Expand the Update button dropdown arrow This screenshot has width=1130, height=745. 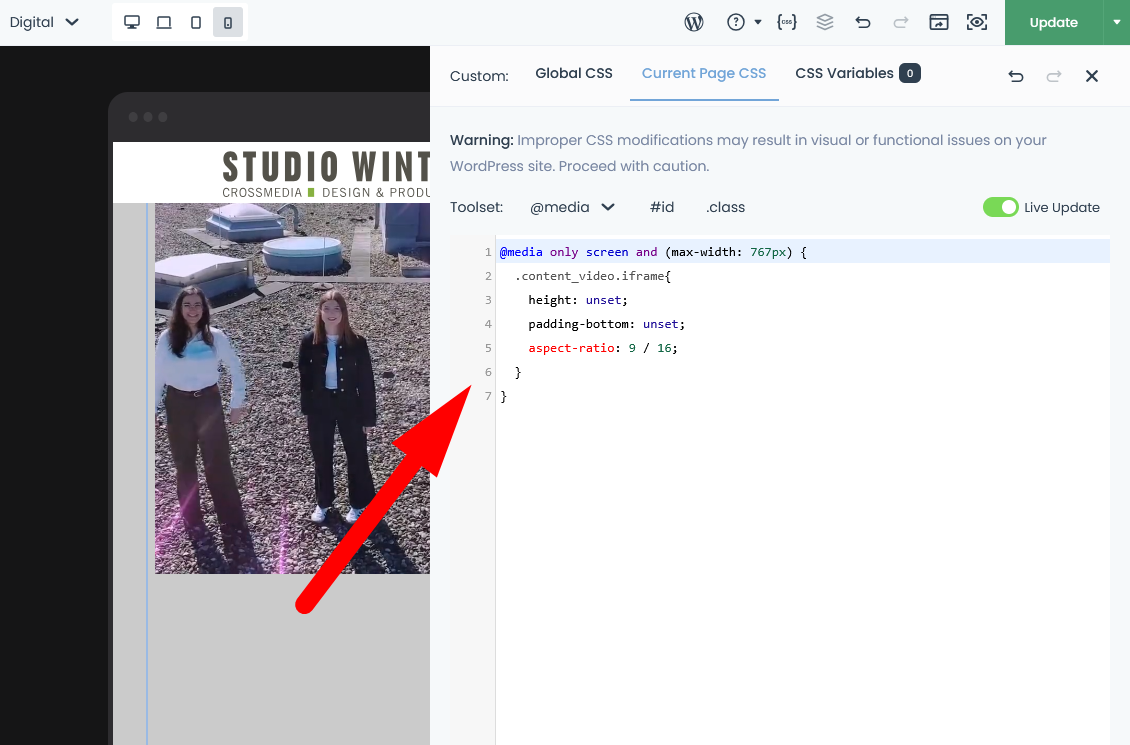click(x=1117, y=22)
